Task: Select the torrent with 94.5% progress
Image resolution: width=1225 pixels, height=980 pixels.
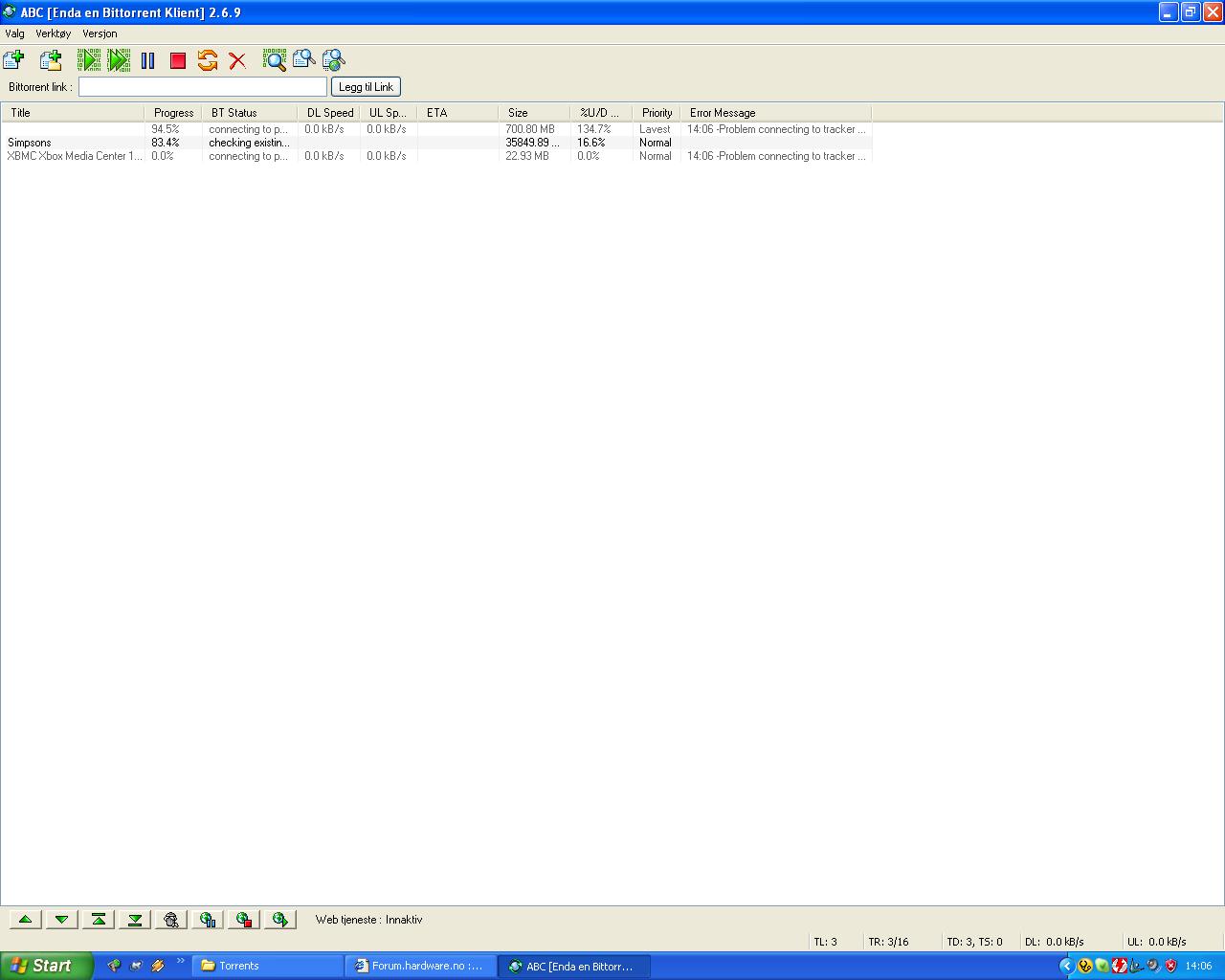Action: pyautogui.click(x=436, y=129)
